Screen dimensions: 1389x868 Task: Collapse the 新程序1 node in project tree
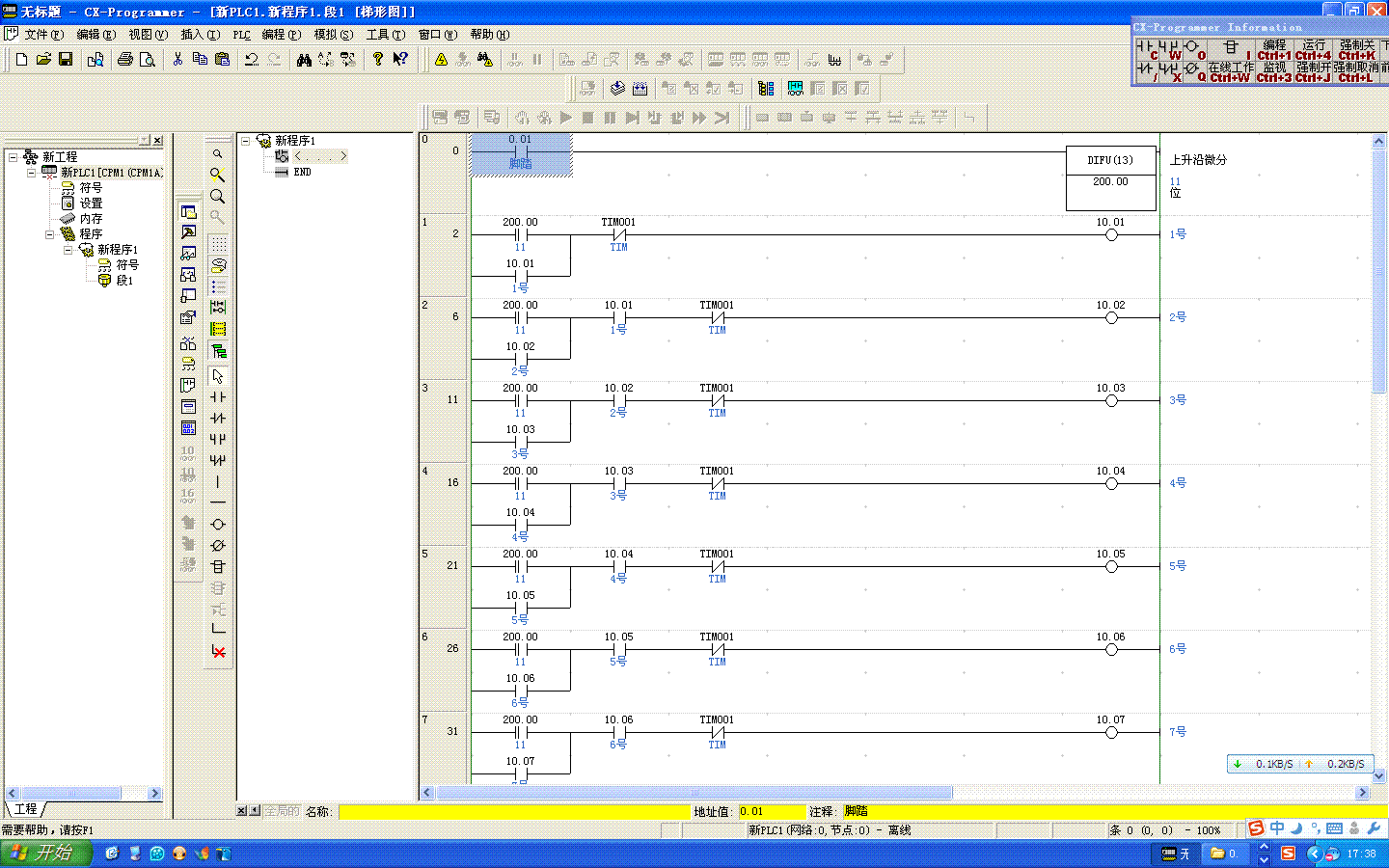click(x=68, y=249)
